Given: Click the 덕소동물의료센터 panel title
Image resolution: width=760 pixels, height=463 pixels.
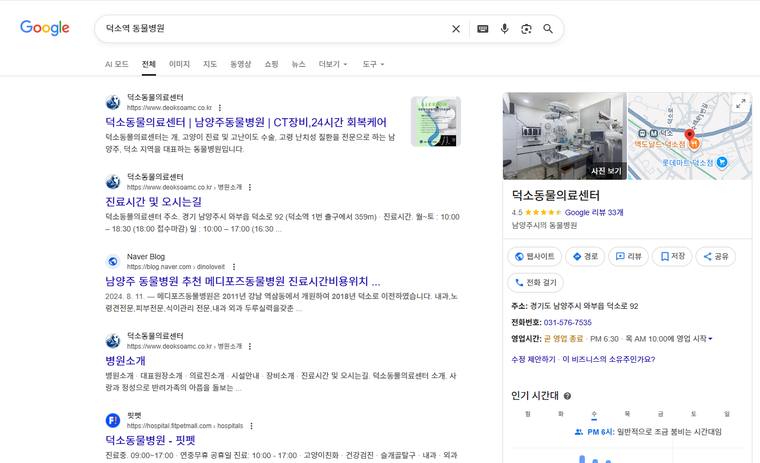Looking at the screenshot, I should click(x=555, y=195).
